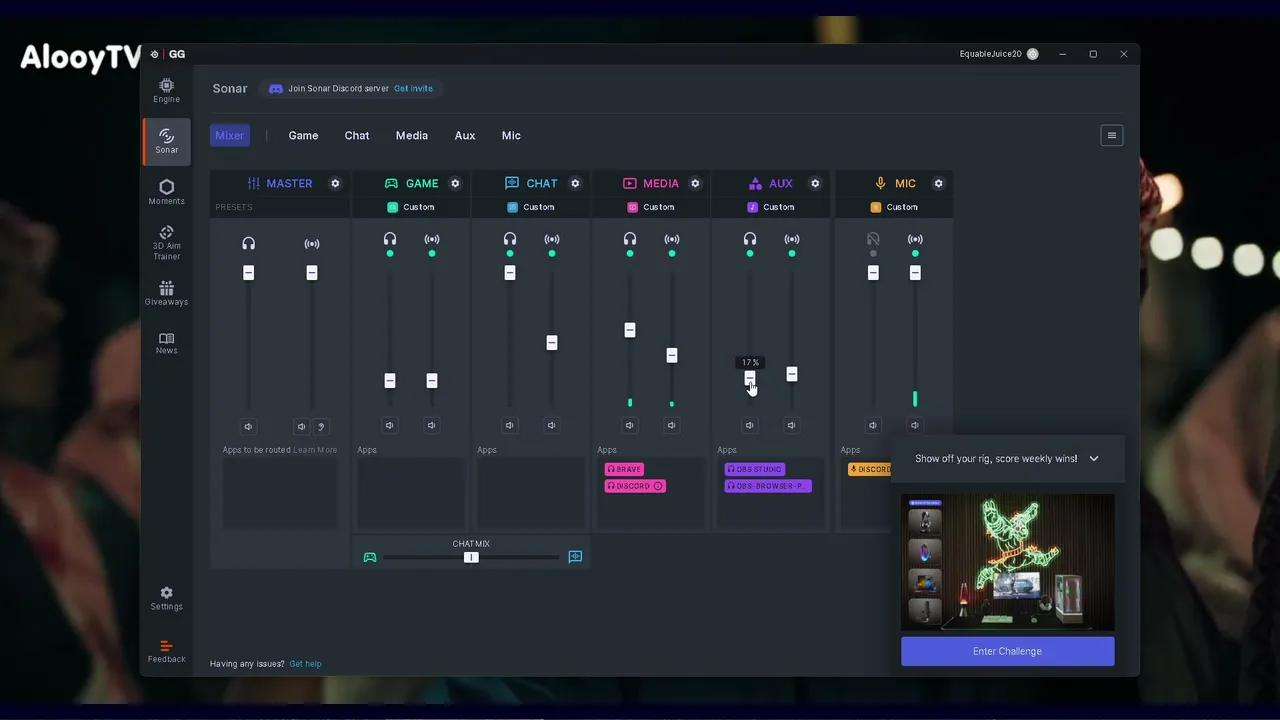Switch to the Game tab

tap(303, 135)
